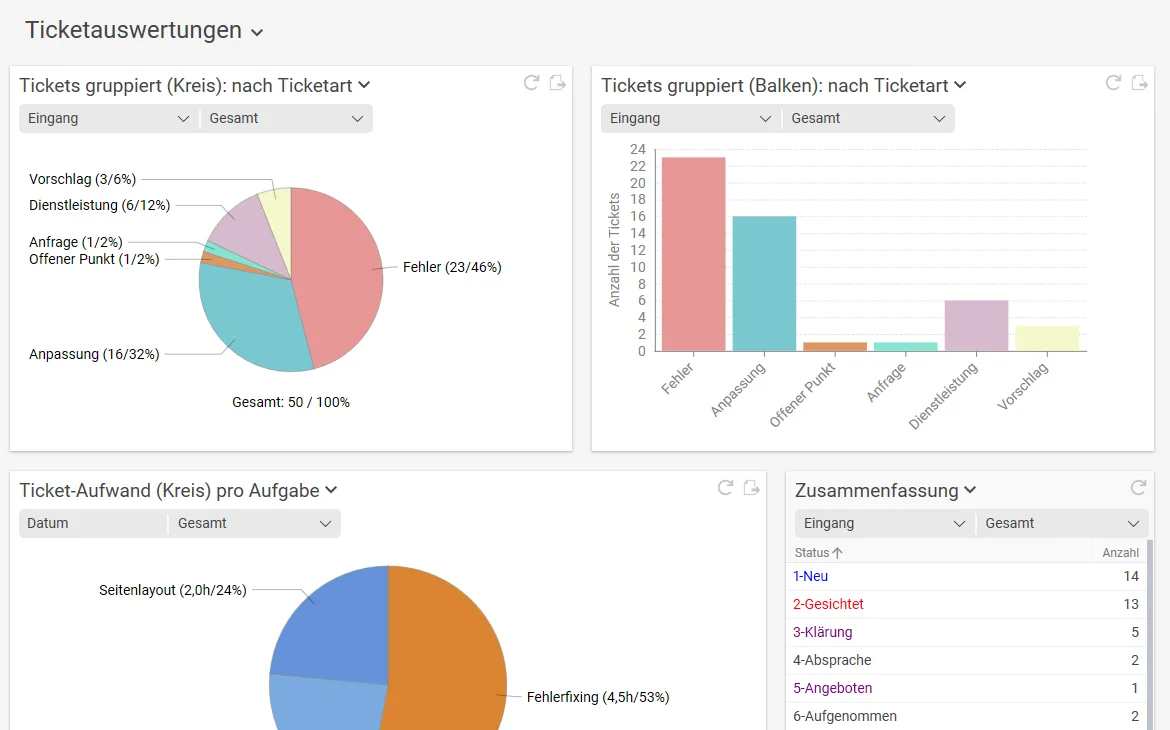This screenshot has height=730, width=1170.
Task: Open the 5-Angeboten status link
Action: pyautogui.click(x=833, y=688)
